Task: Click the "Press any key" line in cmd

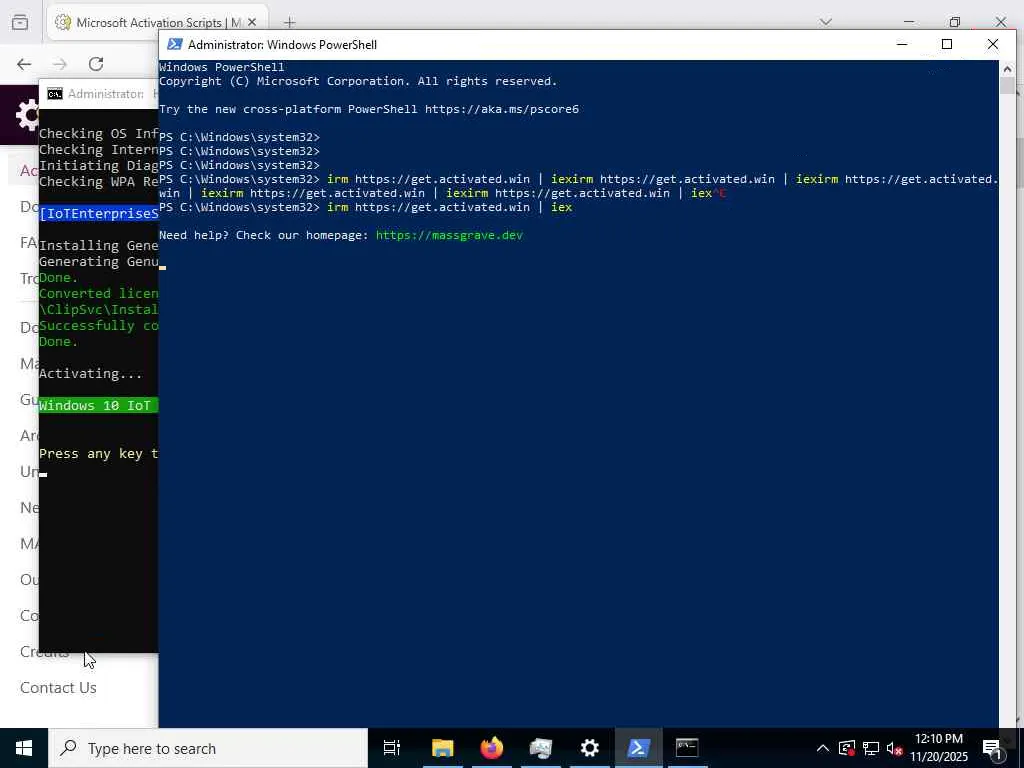Action: point(98,454)
